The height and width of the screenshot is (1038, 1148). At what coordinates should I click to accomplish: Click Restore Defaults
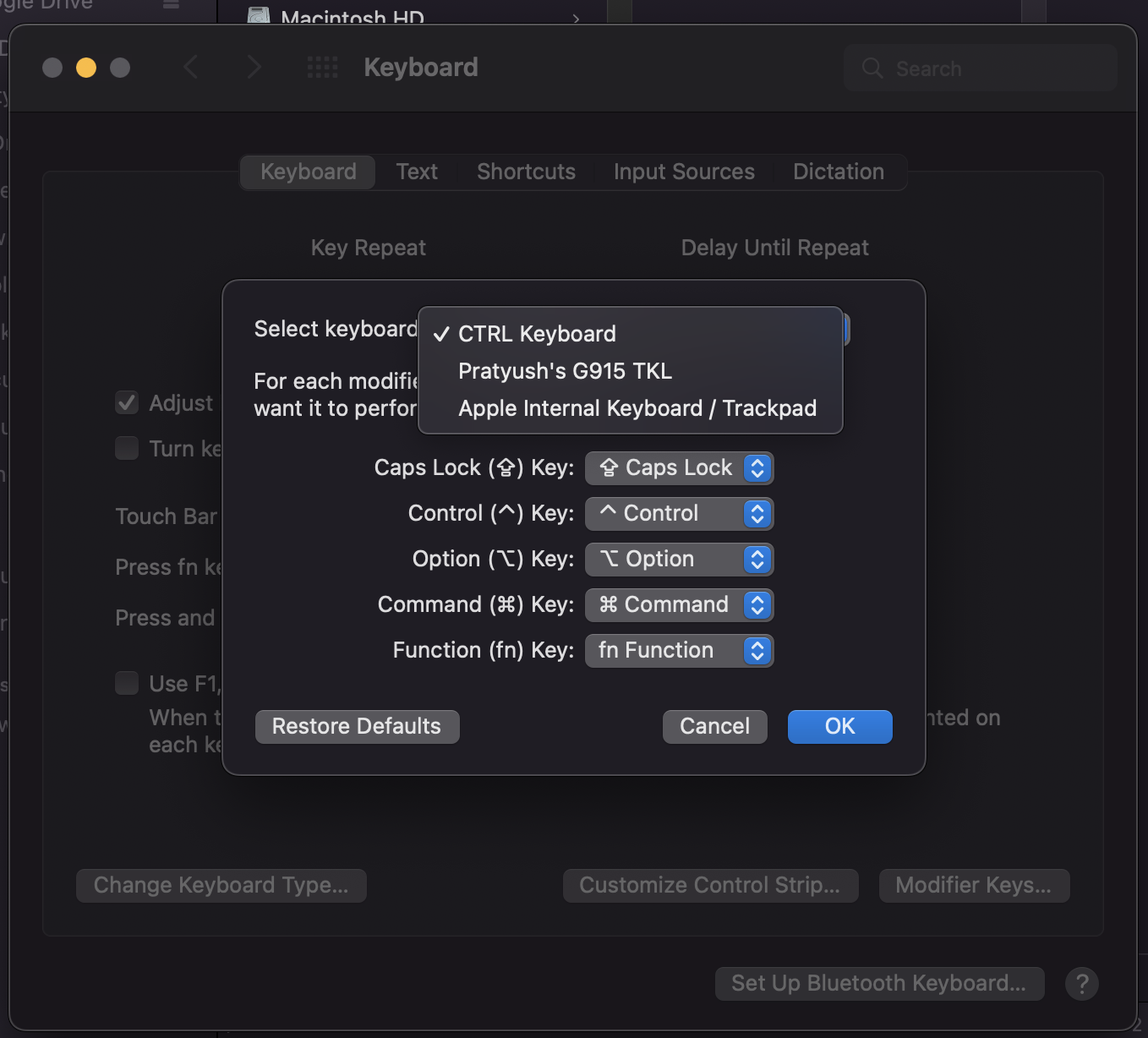[356, 726]
